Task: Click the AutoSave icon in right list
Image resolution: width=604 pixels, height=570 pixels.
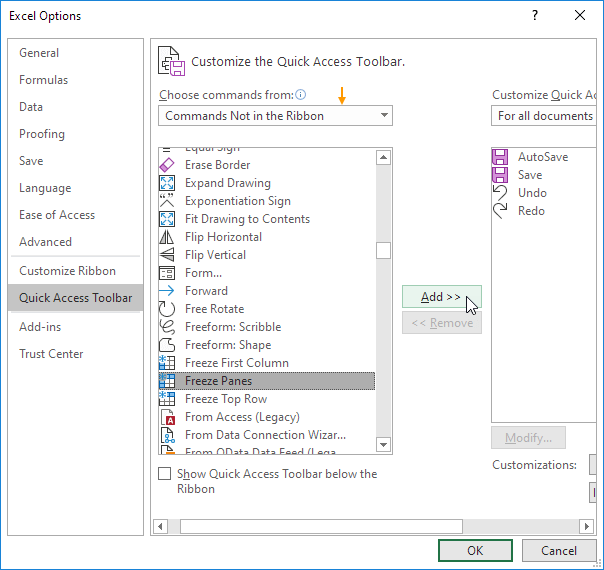Action: tap(500, 157)
